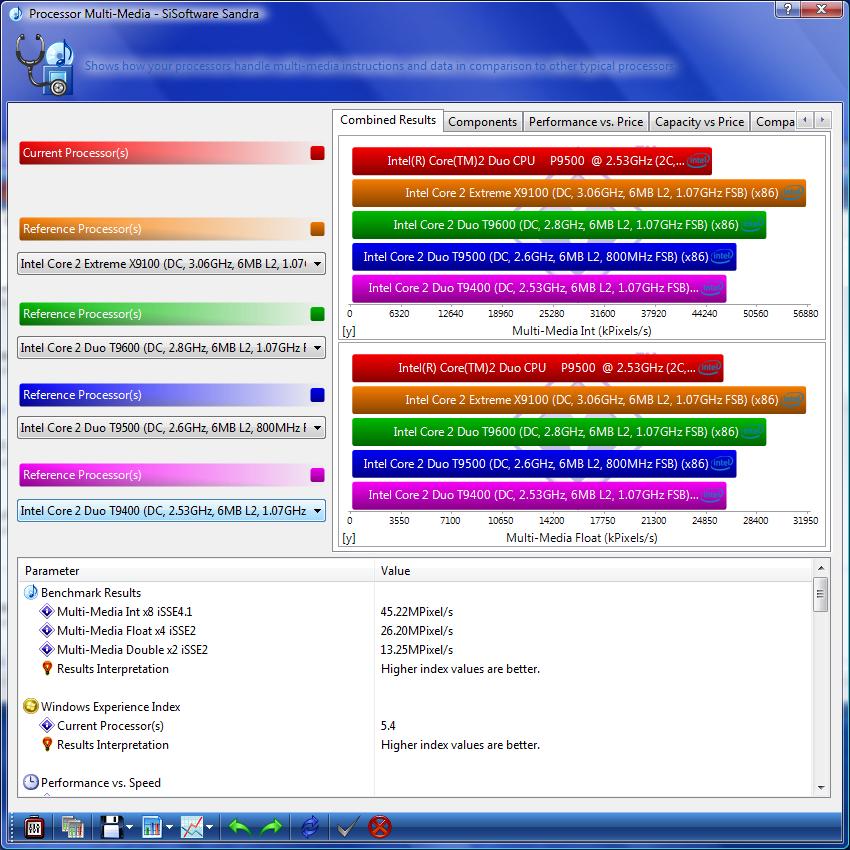
Task: Click lightbulb icon under Windows Experience Index
Action: pyautogui.click(x=47, y=744)
